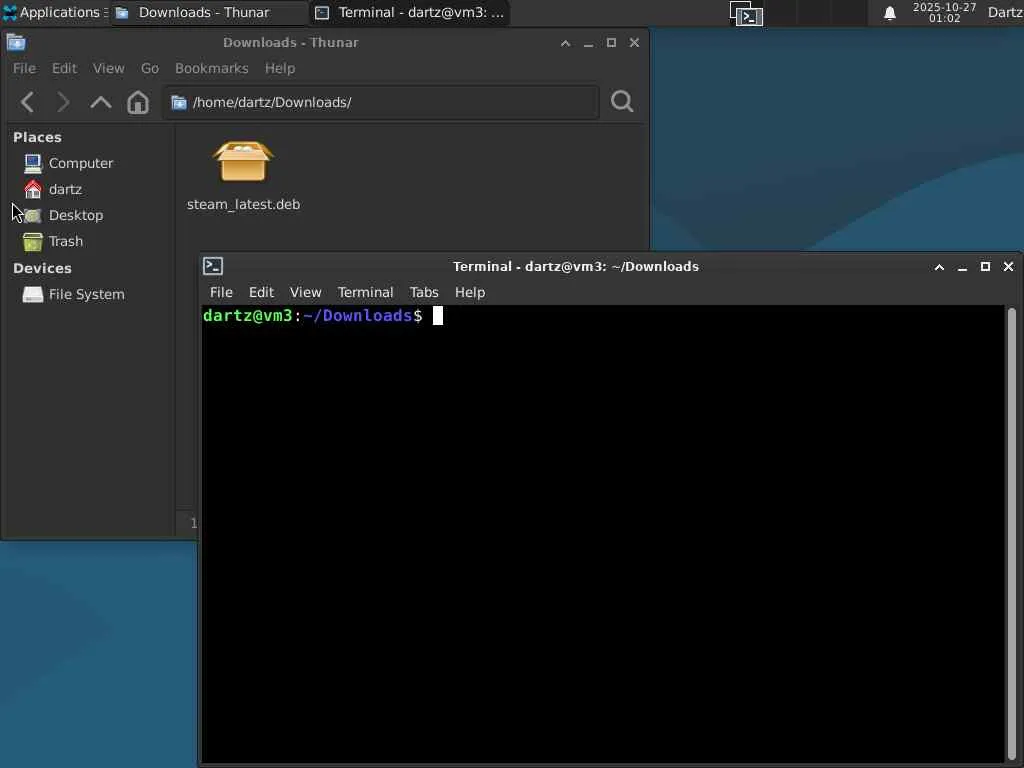Click the search magnifier icon in Thunar
1024x768 pixels.
622,101
